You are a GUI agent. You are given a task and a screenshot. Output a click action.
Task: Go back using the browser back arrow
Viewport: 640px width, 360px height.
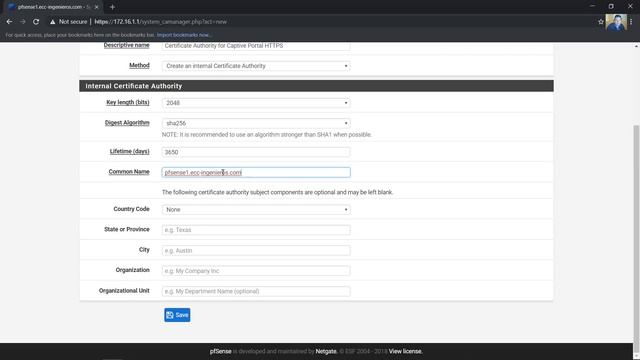pyautogui.click(x=9, y=22)
